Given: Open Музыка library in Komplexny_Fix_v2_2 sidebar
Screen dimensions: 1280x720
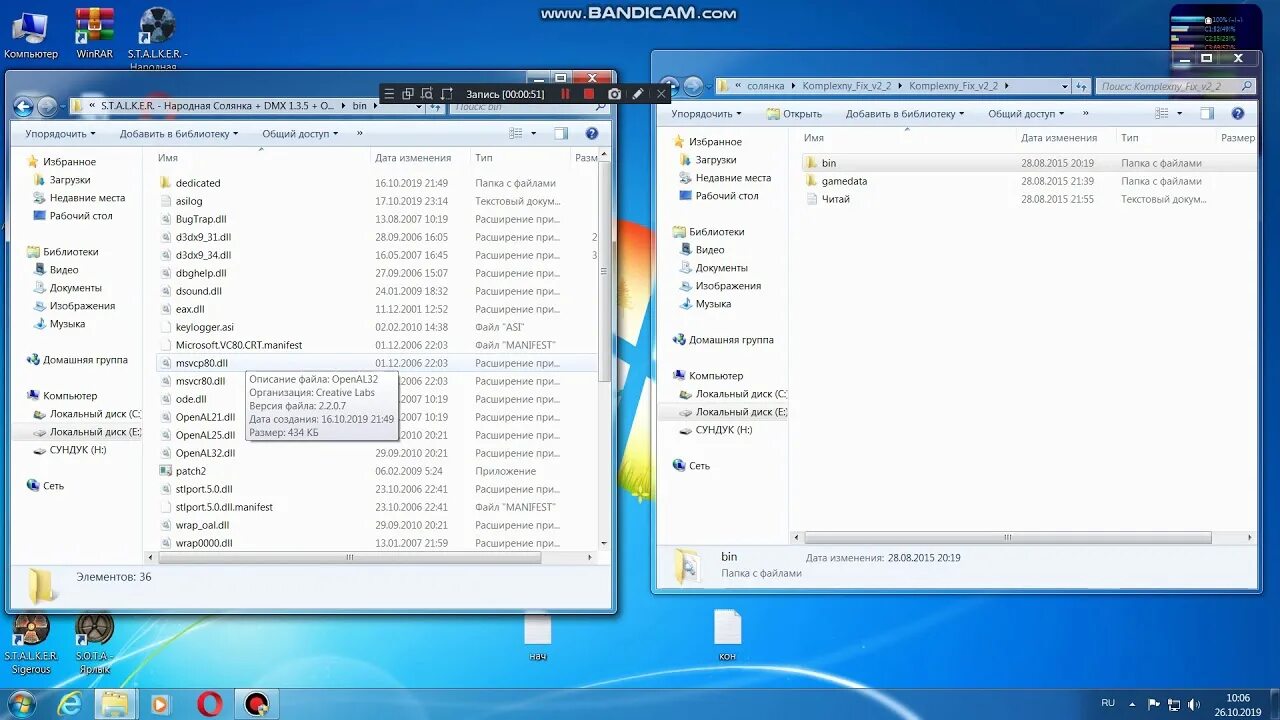Looking at the screenshot, I should (713, 304).
